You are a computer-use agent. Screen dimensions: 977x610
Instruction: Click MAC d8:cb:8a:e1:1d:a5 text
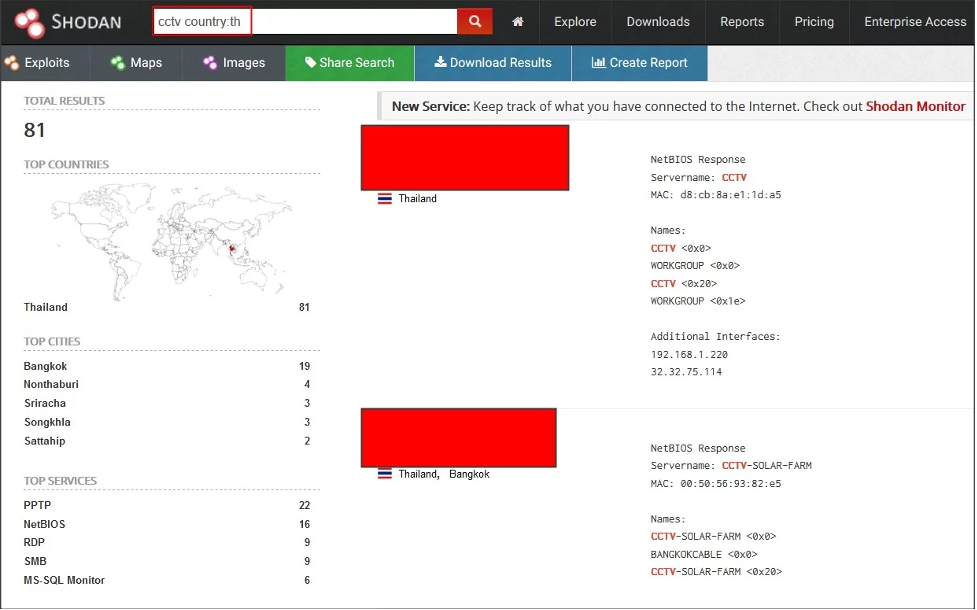click(x=715, y=195)
